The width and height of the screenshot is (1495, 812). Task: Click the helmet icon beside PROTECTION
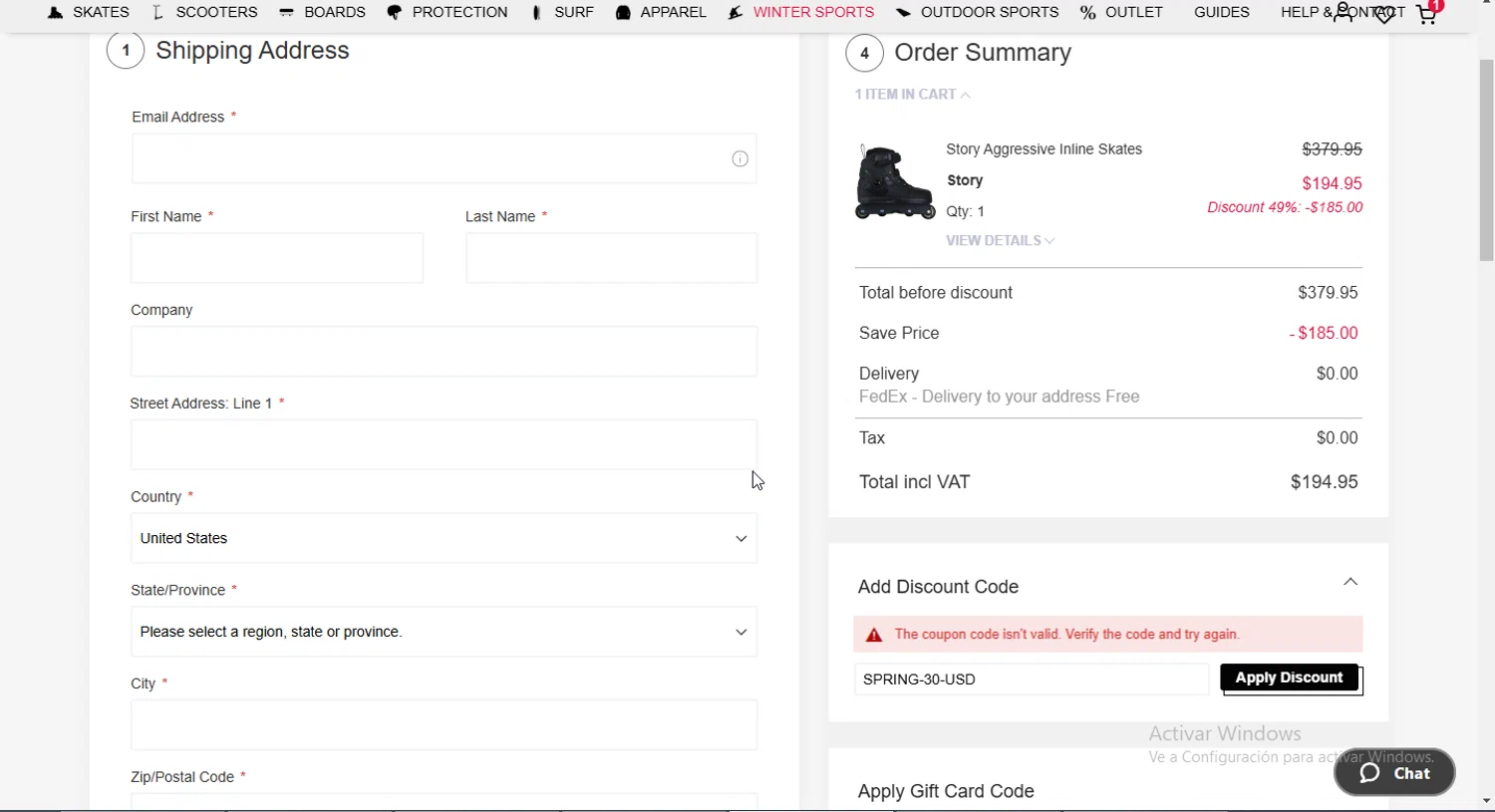[395, 13]
